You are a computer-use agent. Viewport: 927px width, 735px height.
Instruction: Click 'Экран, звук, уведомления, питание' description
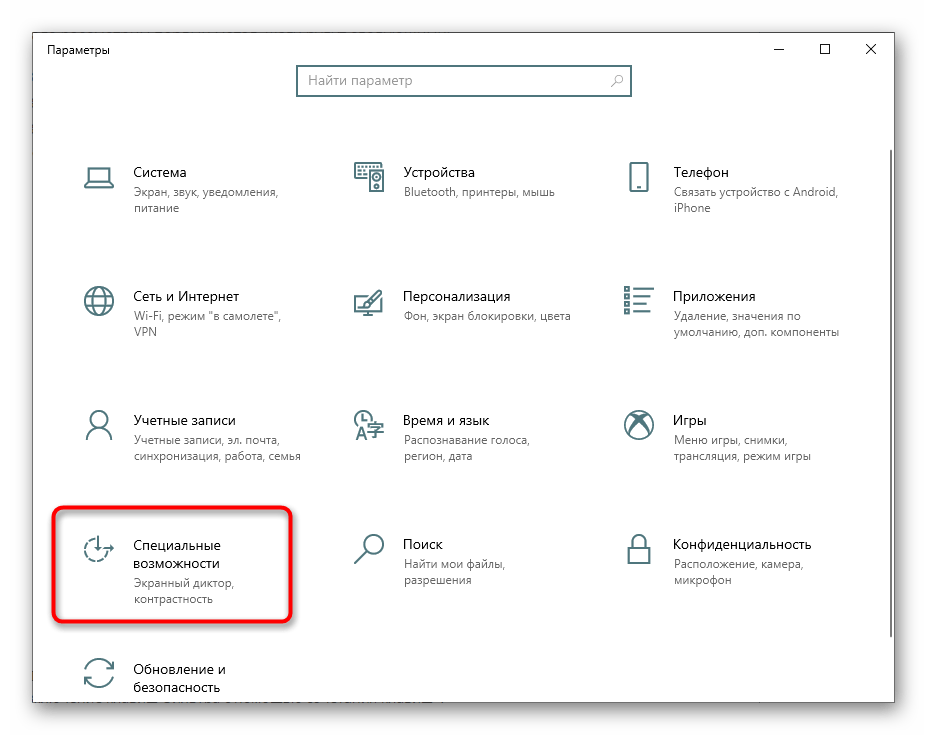206,200
